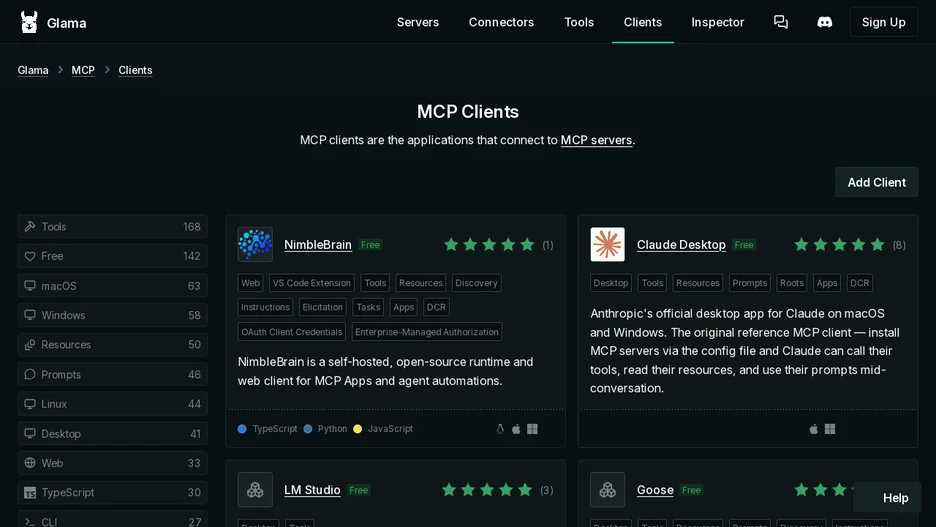This screenshot has width=936, height=527.
Task: Open the NimbleBrain client link
Action: pos(318,245)
